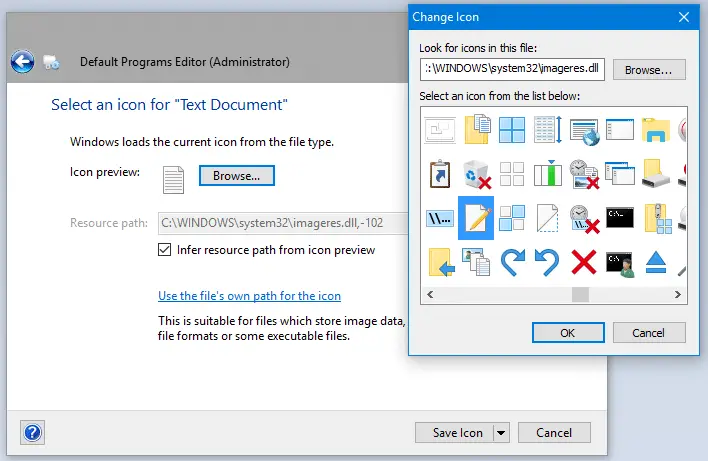
Task: Click the Text Document icon preview thumbnail
Action: click(173, 180)
